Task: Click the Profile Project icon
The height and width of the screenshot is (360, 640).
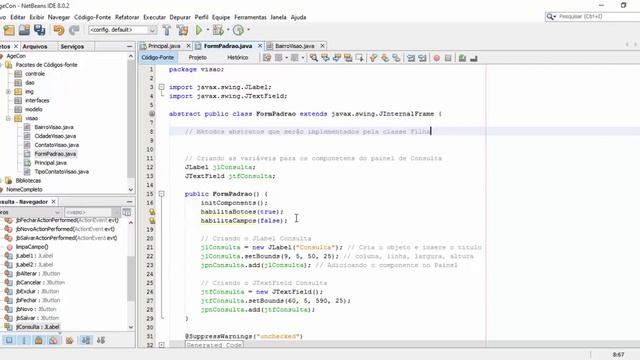Action: coord(238,30)
